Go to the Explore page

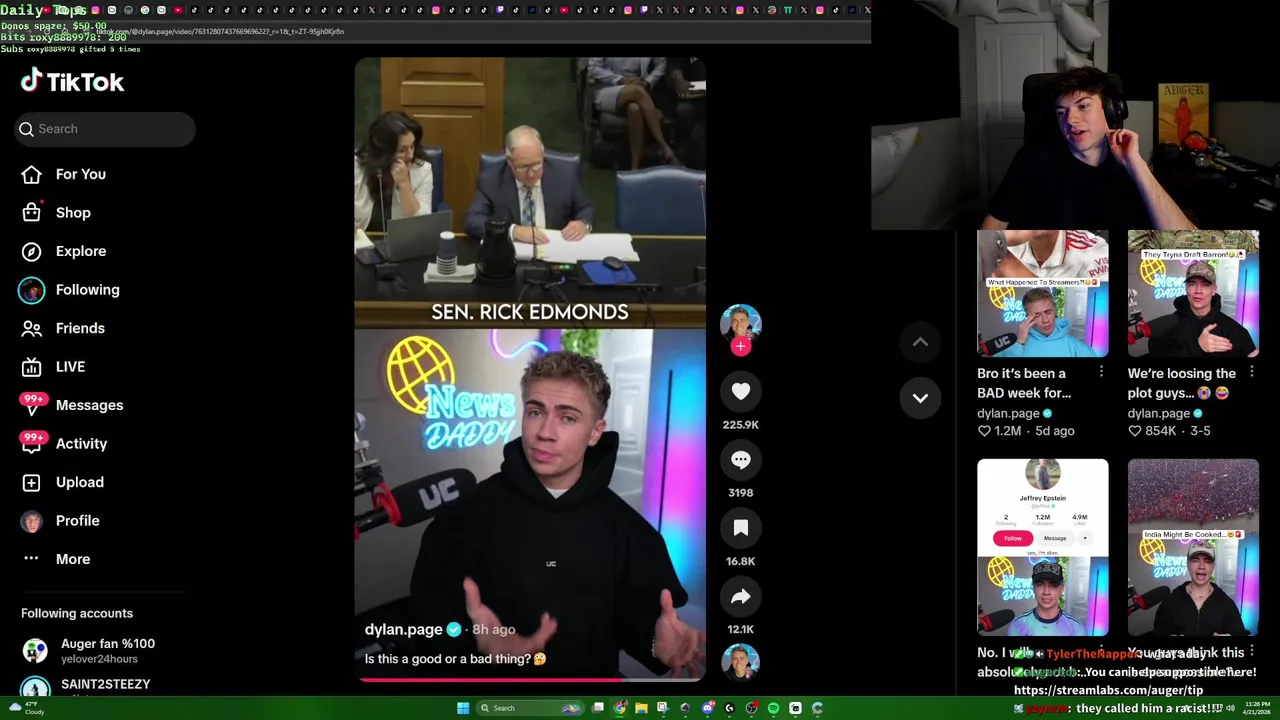(80, 251)
